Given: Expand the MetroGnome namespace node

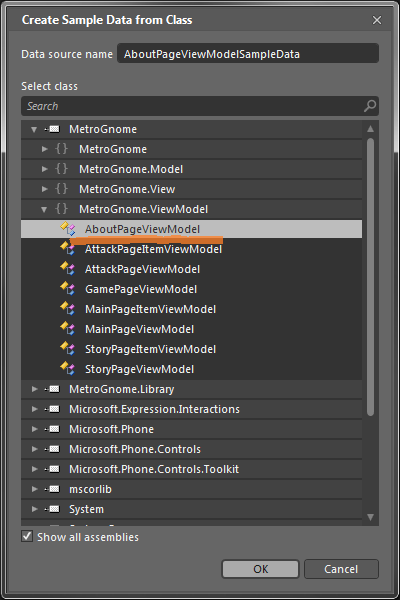Looking at the screenshot, I should click(x=44, y=149).
